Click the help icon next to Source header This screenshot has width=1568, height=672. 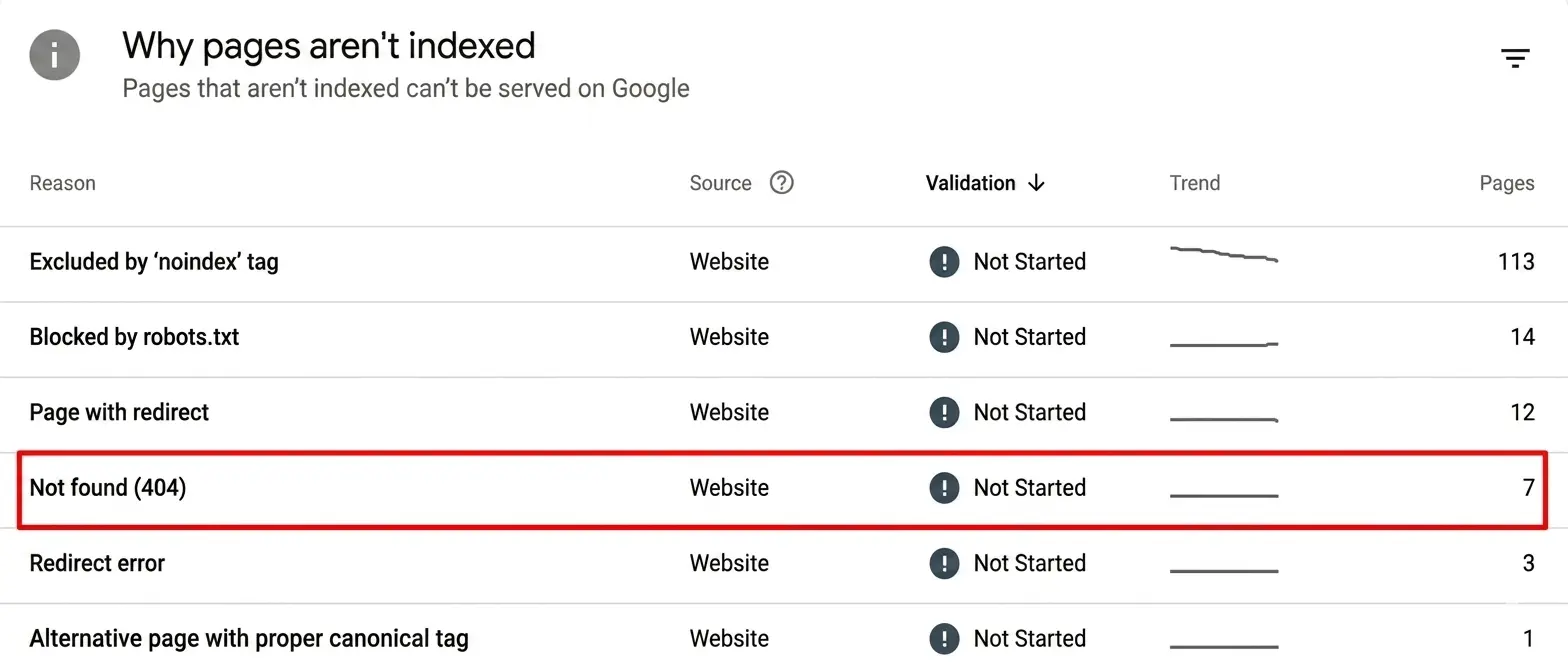[782, 183]
